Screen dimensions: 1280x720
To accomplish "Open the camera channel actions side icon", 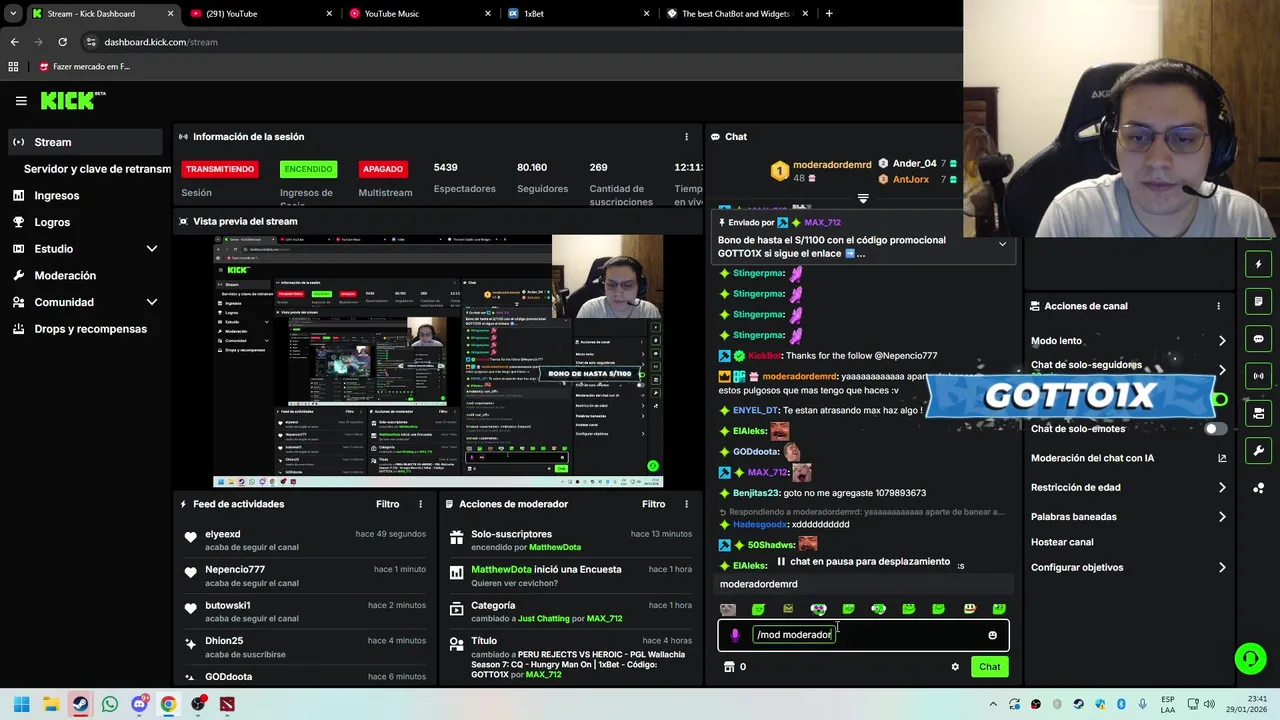I will tap(1259, 413).
